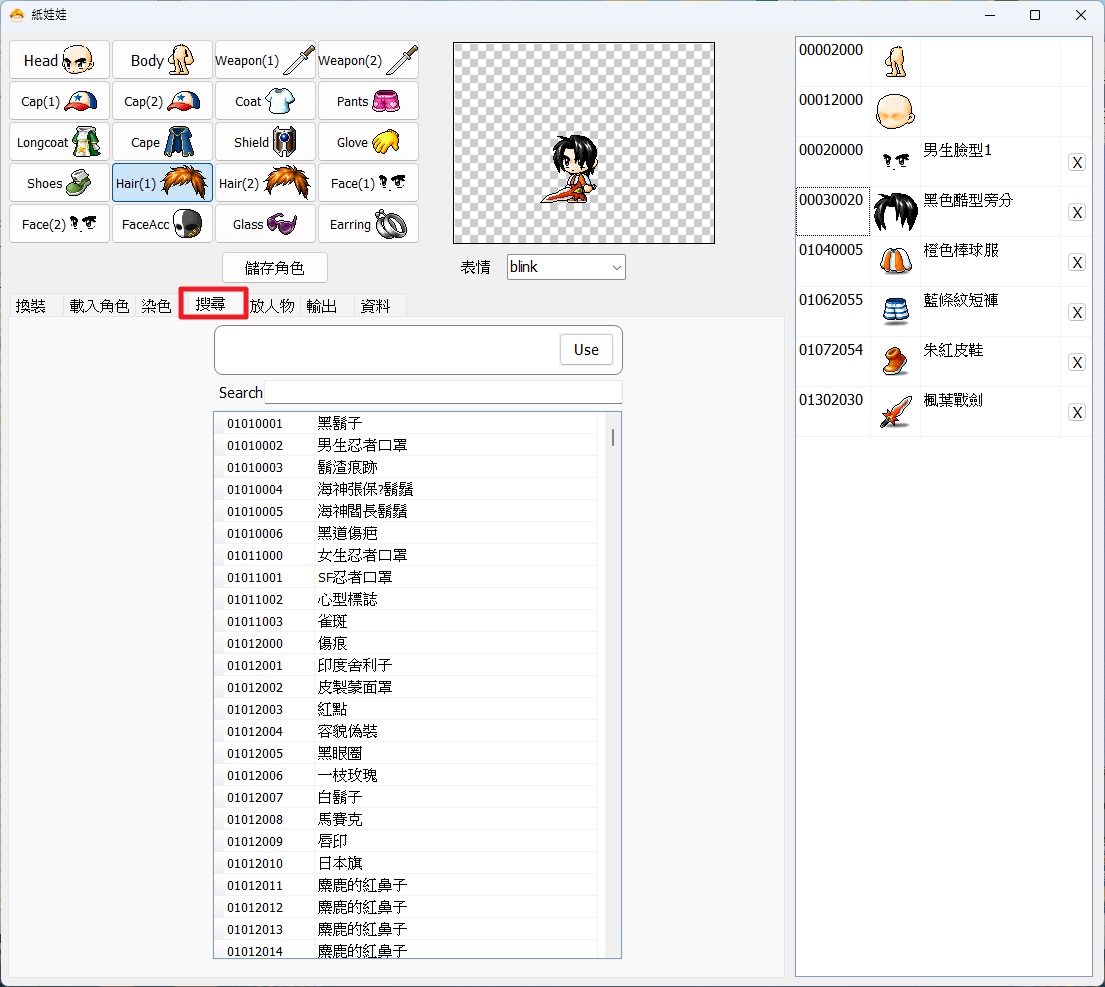Remove 男生臉型1 face using X
Image resolution: width=1105 pixels, height=987 pixels.
[1077, 163]
